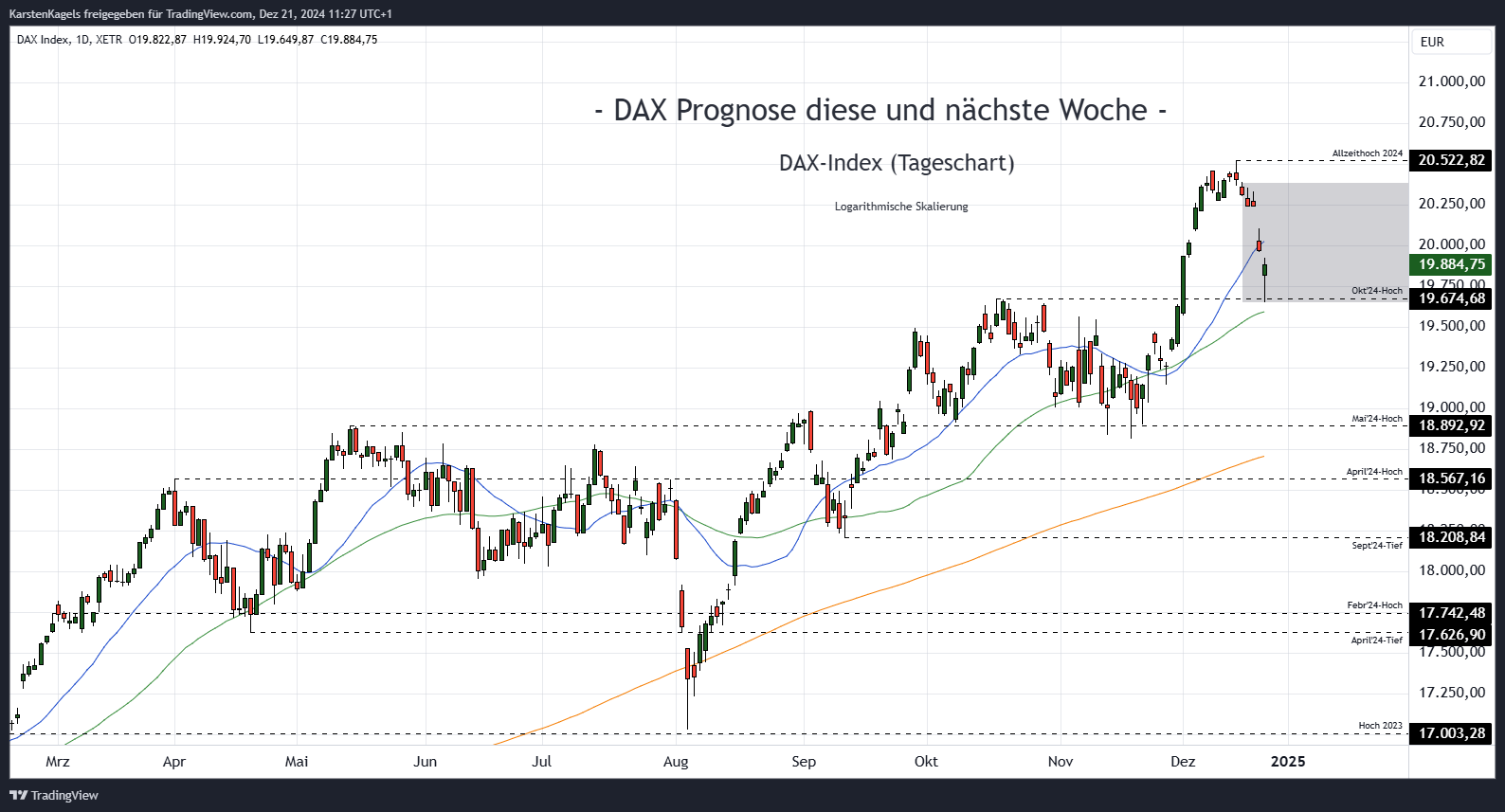Click the chart title DAX Prognose text
Viewport: 1505px width, 812px height.
[880, 110]
